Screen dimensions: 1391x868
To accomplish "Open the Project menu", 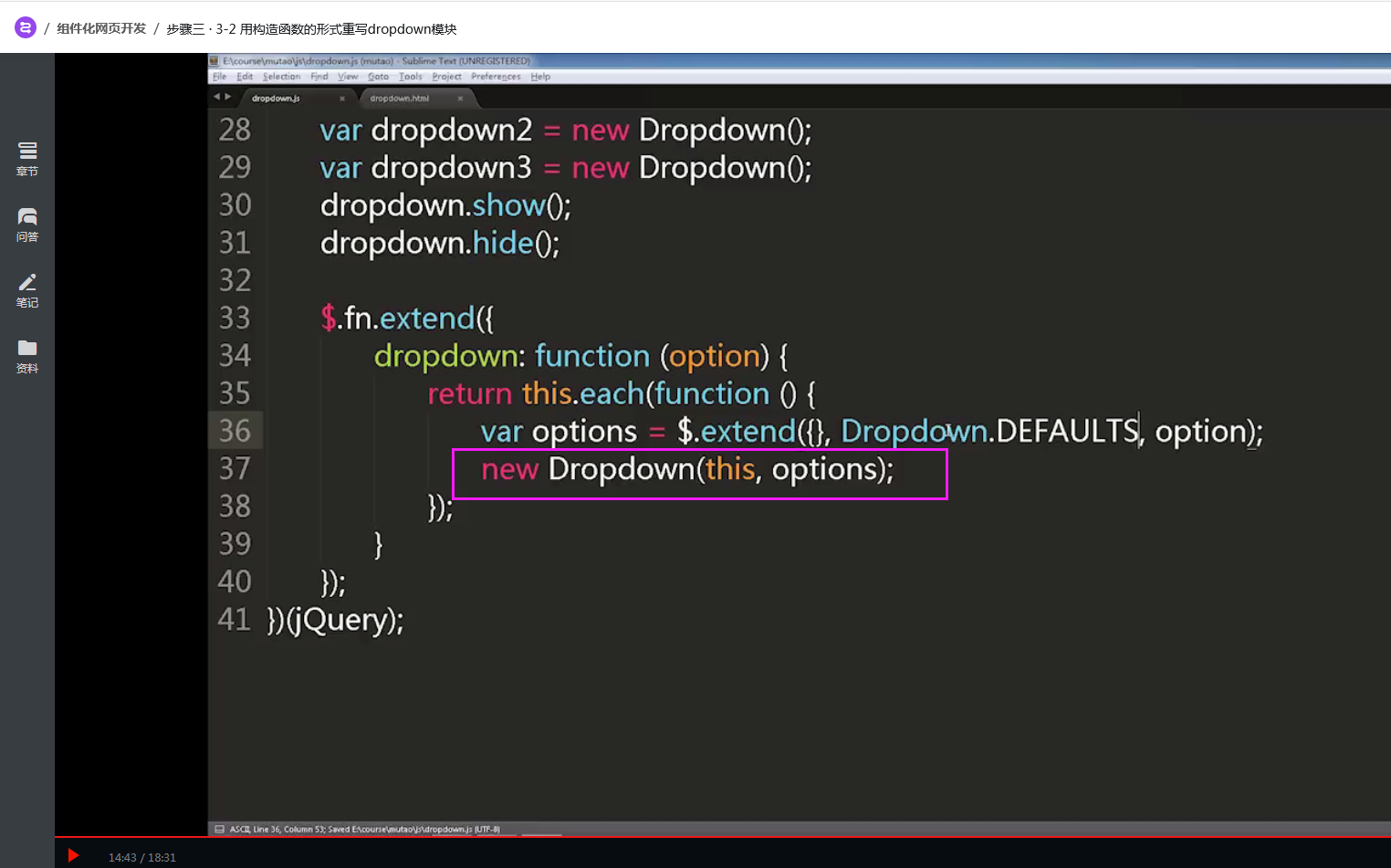I will click(446, 77).
